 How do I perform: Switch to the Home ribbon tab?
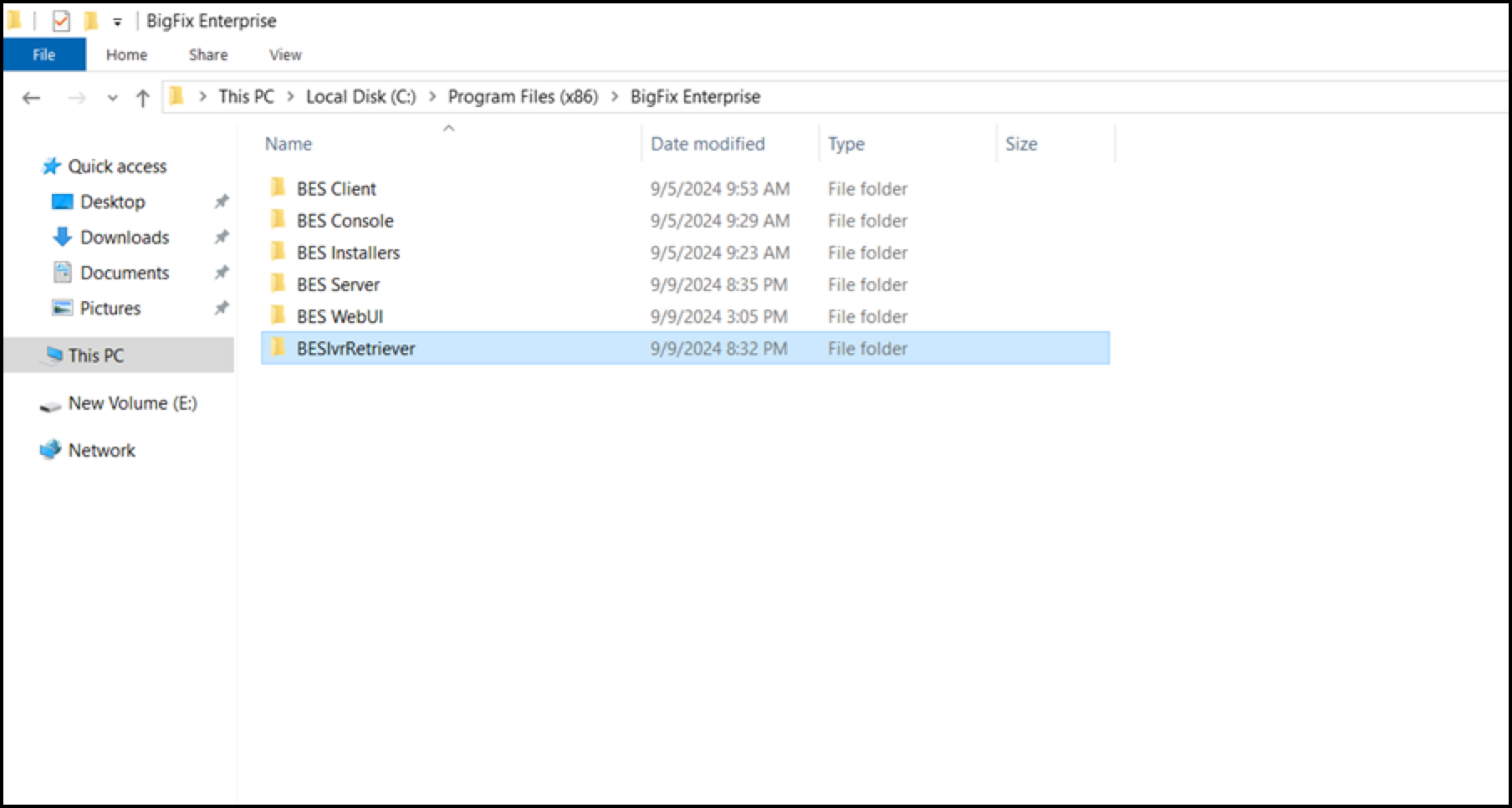point(126,54)
